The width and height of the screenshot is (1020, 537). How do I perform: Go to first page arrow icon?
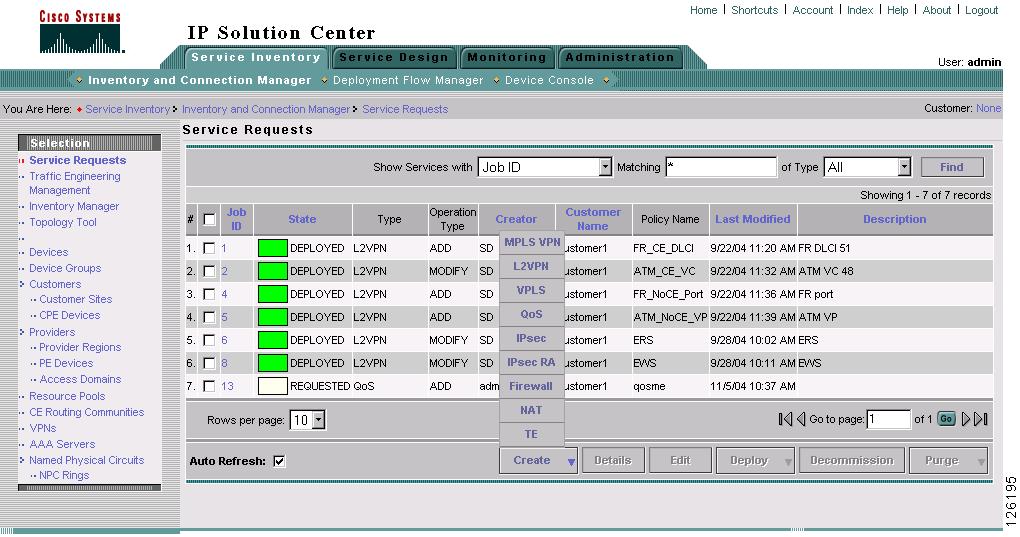785,419
